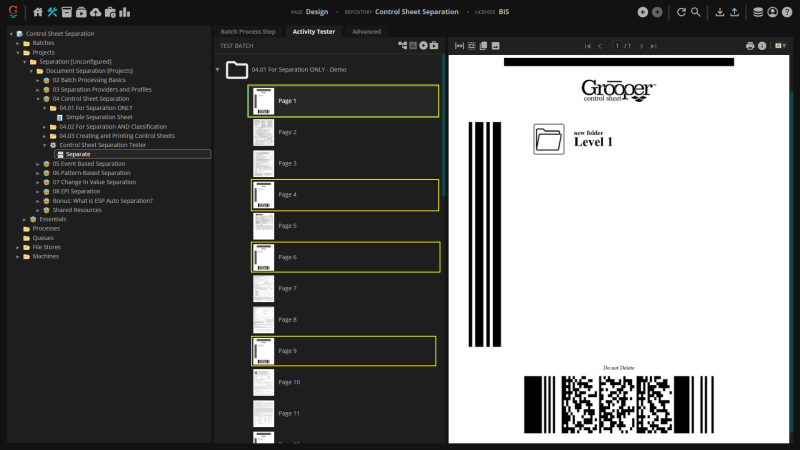This screenshot has width=800, height=450.
Task: Click the refresh icon in top bar
Action: (x=681, y=12)
